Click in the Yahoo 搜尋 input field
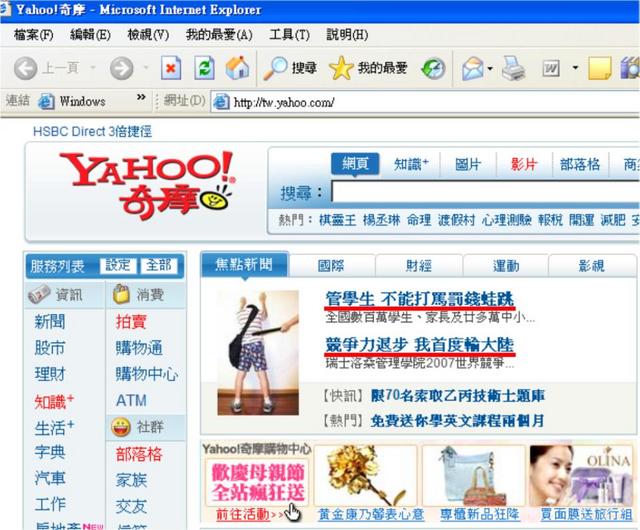Image resolution: width=640 pixels, height=530 pixels. tap(485, 192)
